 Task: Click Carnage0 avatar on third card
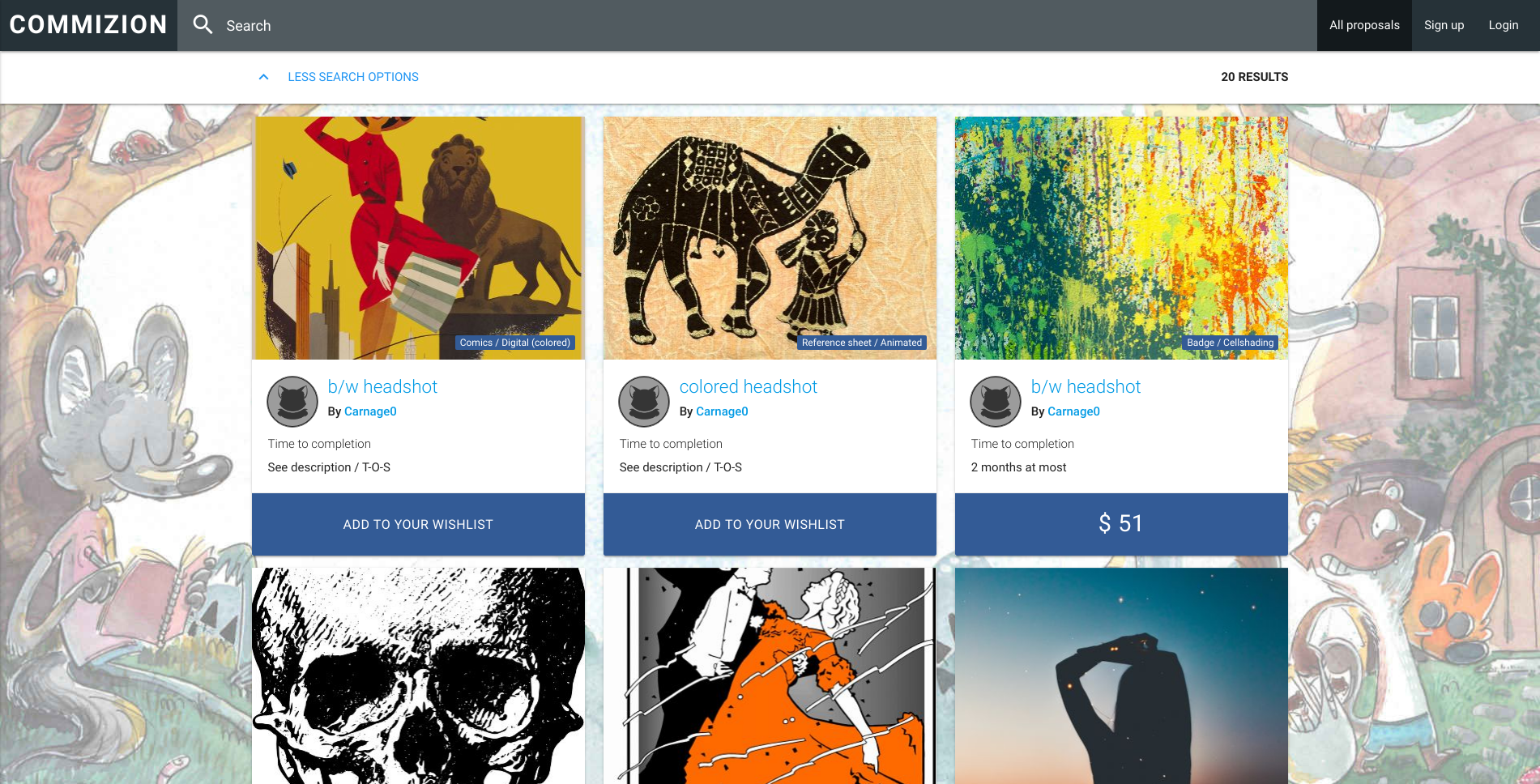click(x=996, y=402)
